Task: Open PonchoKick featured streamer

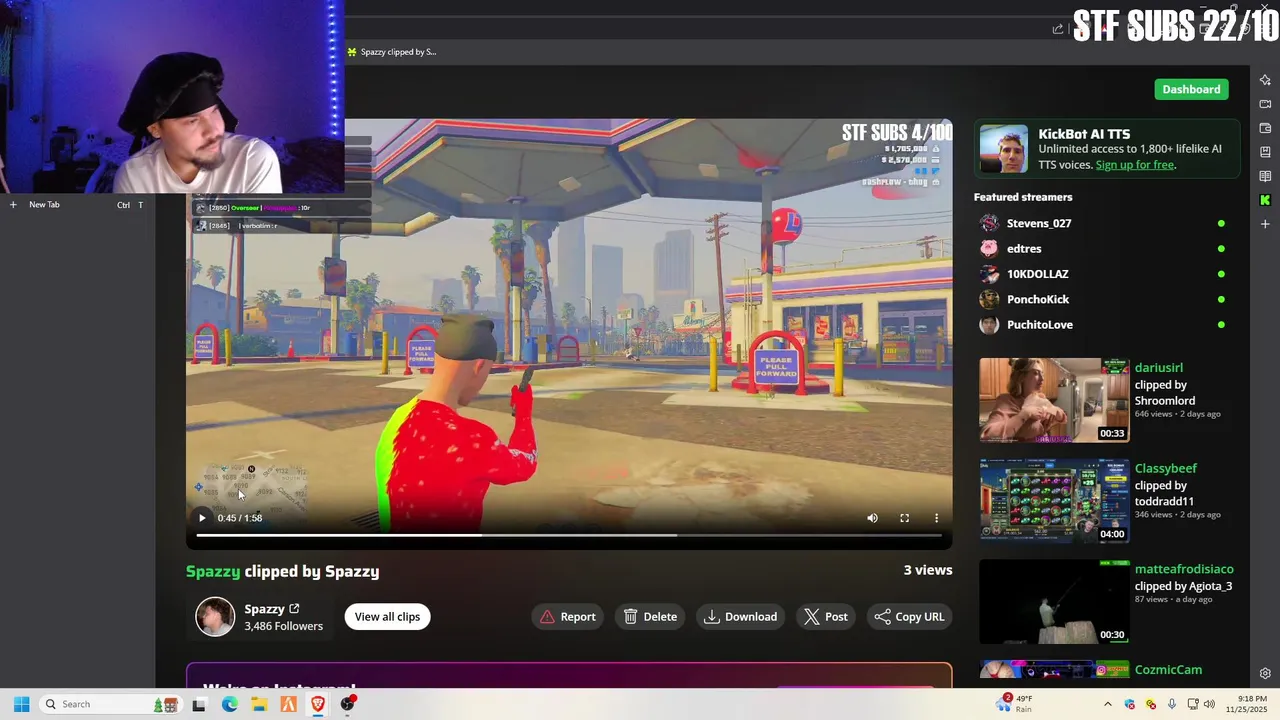Action: click(1037, 299)
